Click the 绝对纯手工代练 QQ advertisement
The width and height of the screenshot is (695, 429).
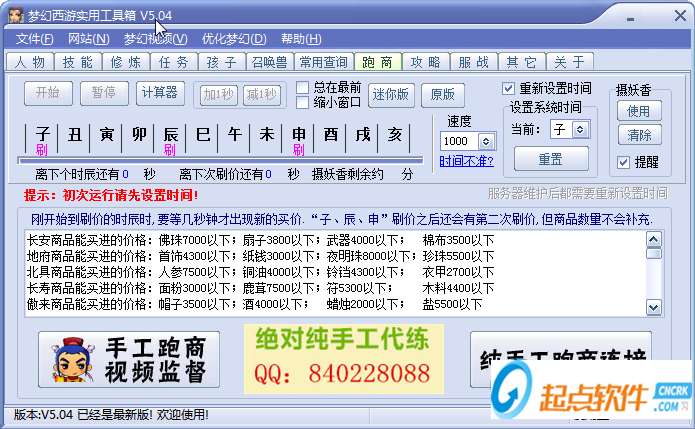(344, 359)
